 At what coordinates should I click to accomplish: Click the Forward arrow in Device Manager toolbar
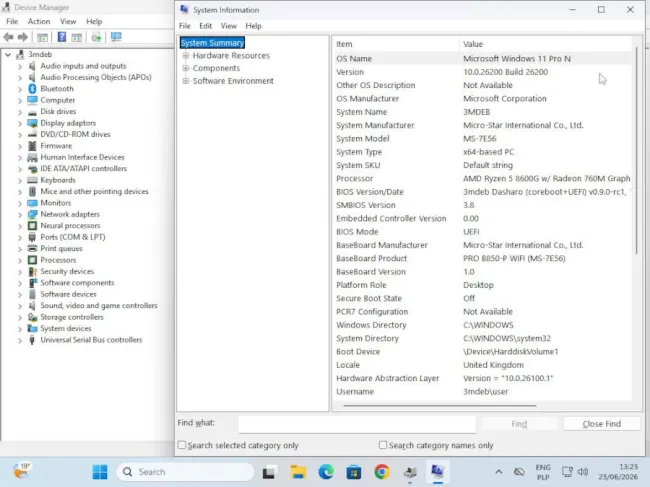coord(23,37)
